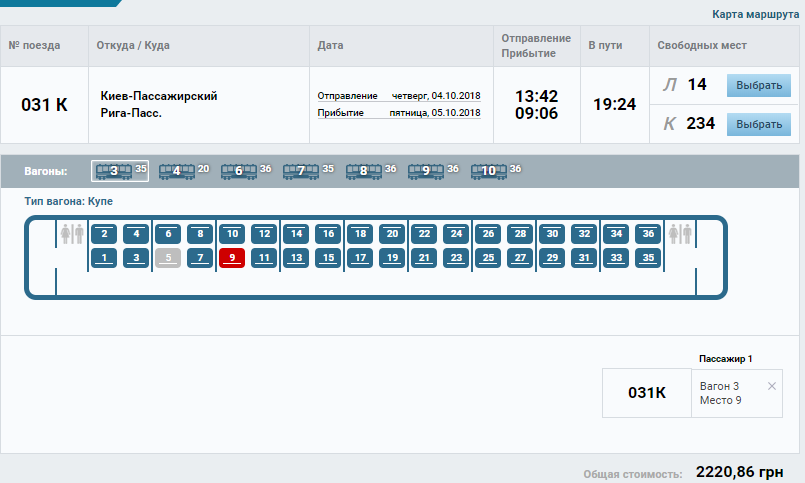The image size is (805, 483).
Task: Pick seat 23 in the seat map
Action: point(456,258)
